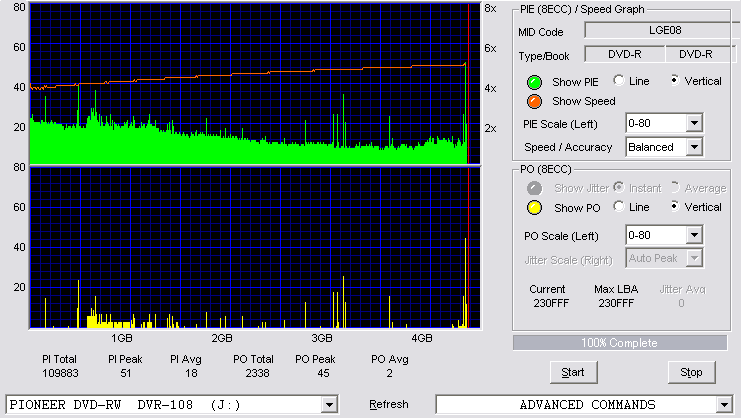Expand the ADVANCED COMMANDS dropdown arrow
This screenshot has height=418, width=741.
point(724,405)
